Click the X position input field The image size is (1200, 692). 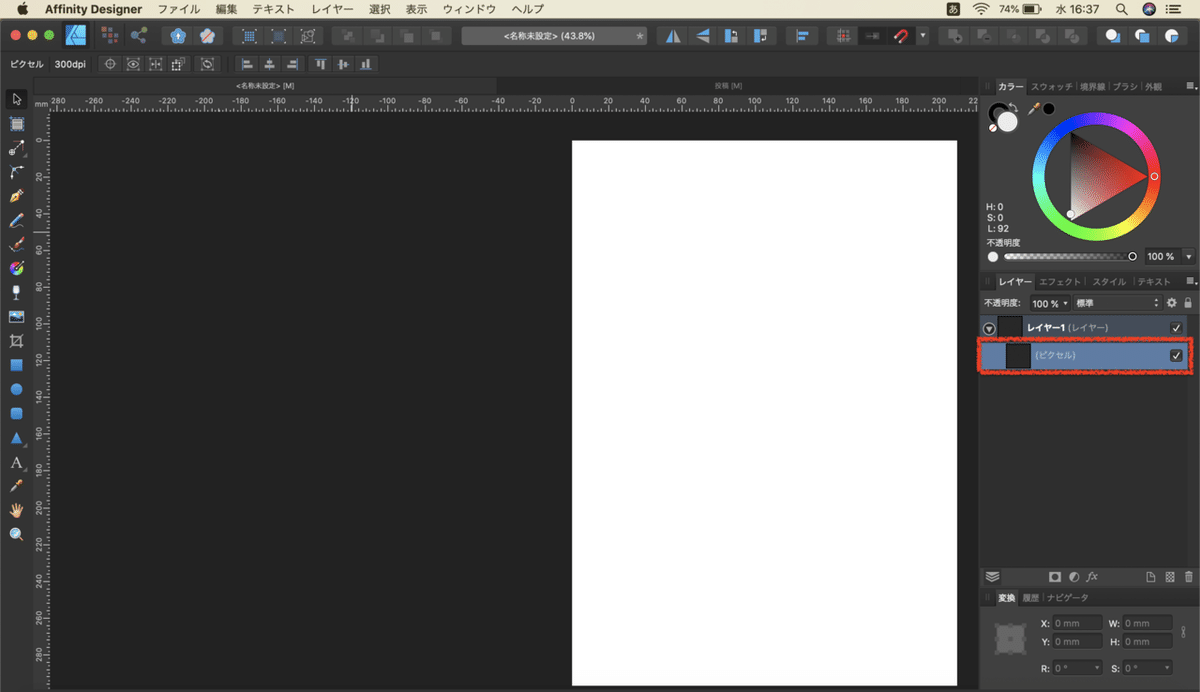click(1078, 623)
